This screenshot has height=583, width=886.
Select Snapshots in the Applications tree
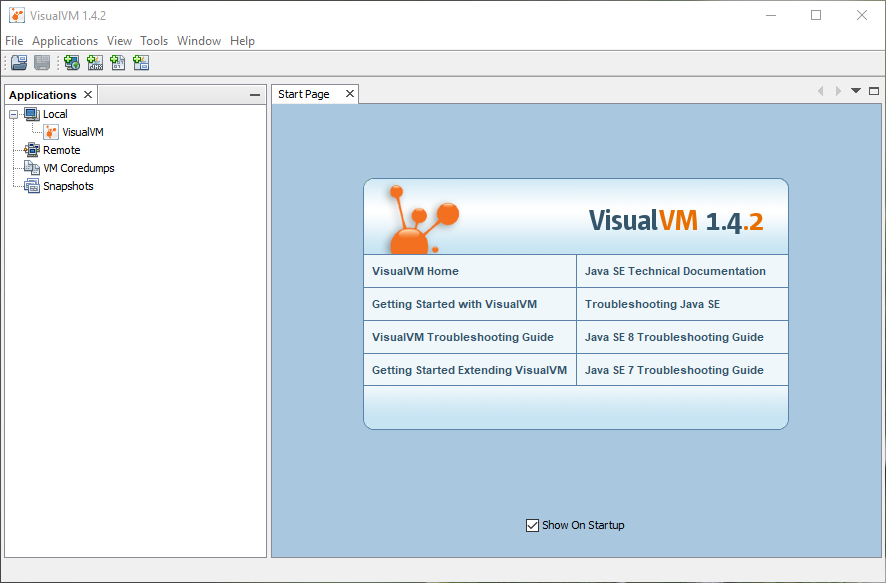[x=68, y=186]
